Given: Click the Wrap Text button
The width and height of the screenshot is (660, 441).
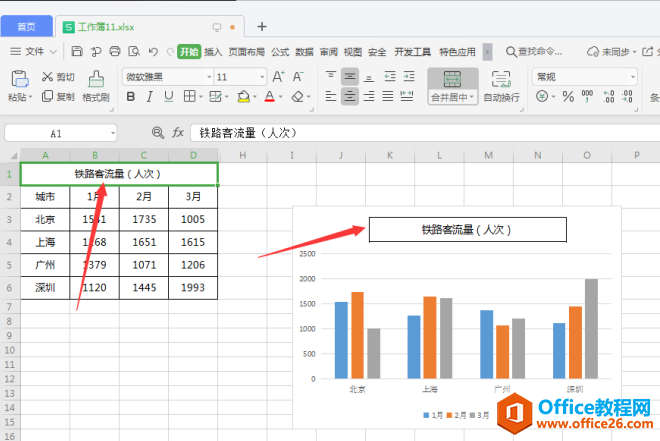Looking at the screenshot, I should 501,86.
